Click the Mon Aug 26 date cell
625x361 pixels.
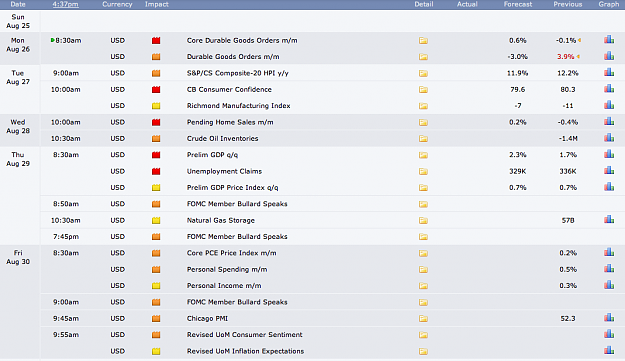(18, 45)
